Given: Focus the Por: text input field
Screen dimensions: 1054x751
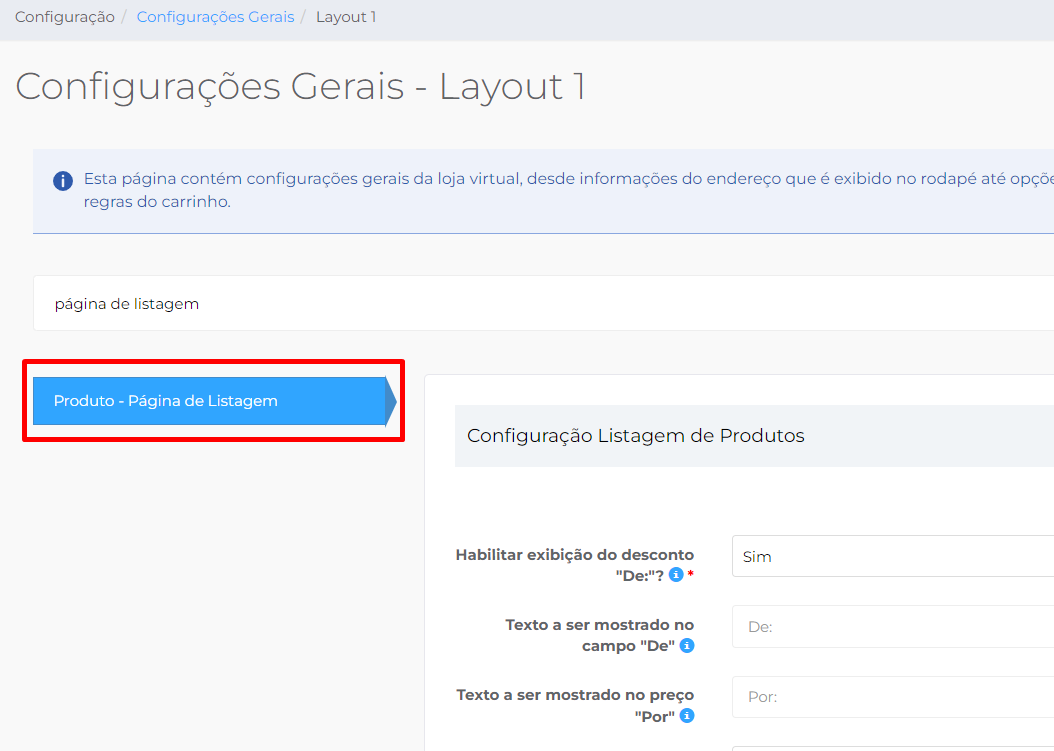Looking at the screenshot, I should pos(893,697).
